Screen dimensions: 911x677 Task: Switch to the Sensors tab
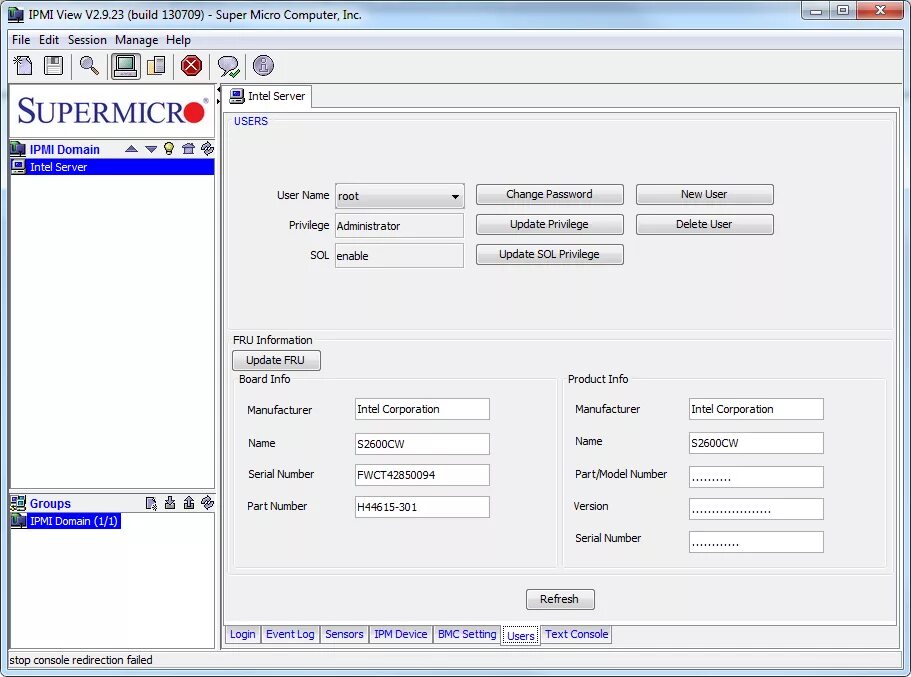pos(344,634)
